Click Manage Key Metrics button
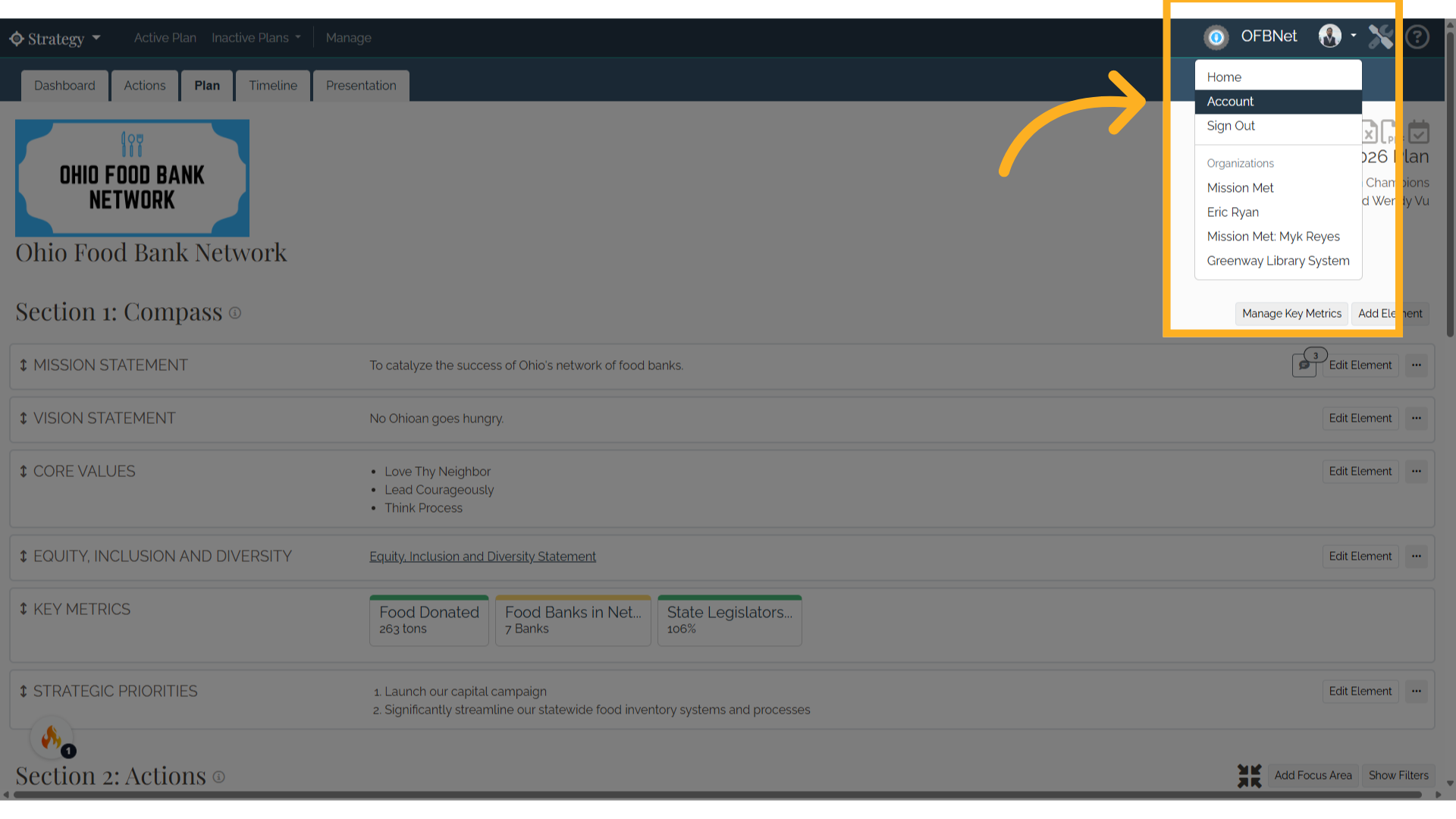The width and height of the screenshot is (1456, 819). (x=1291, y=314)
